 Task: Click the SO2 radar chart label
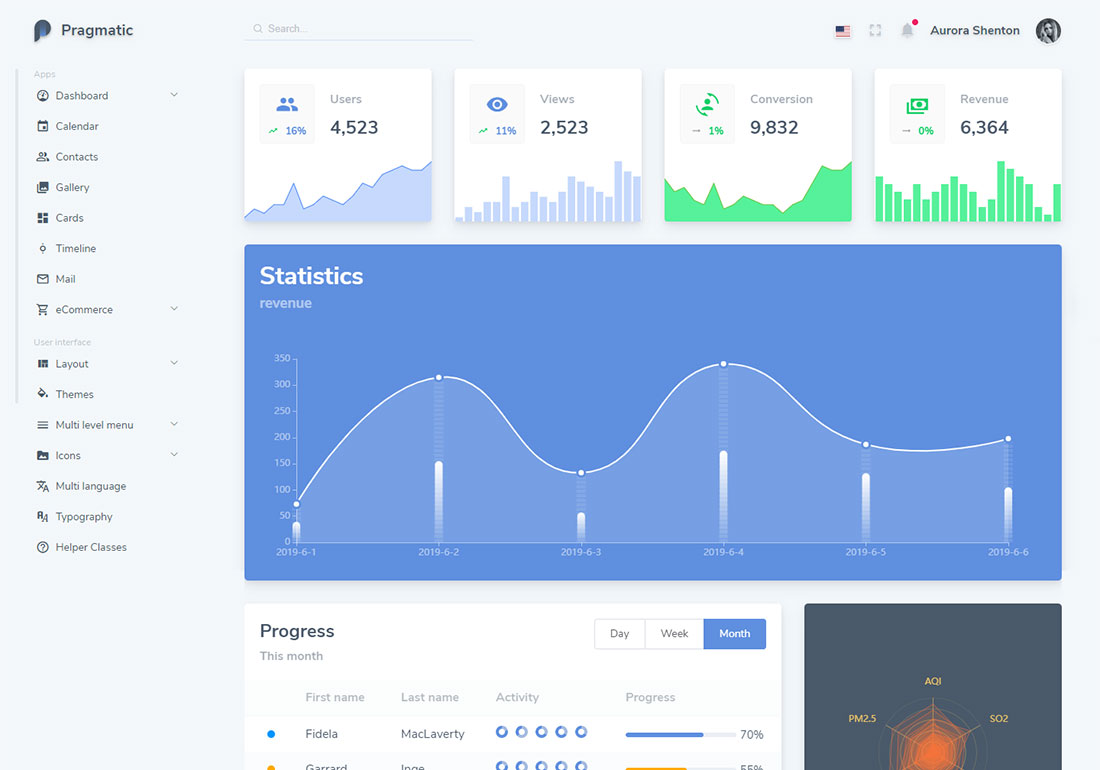(x=999, y=719)
